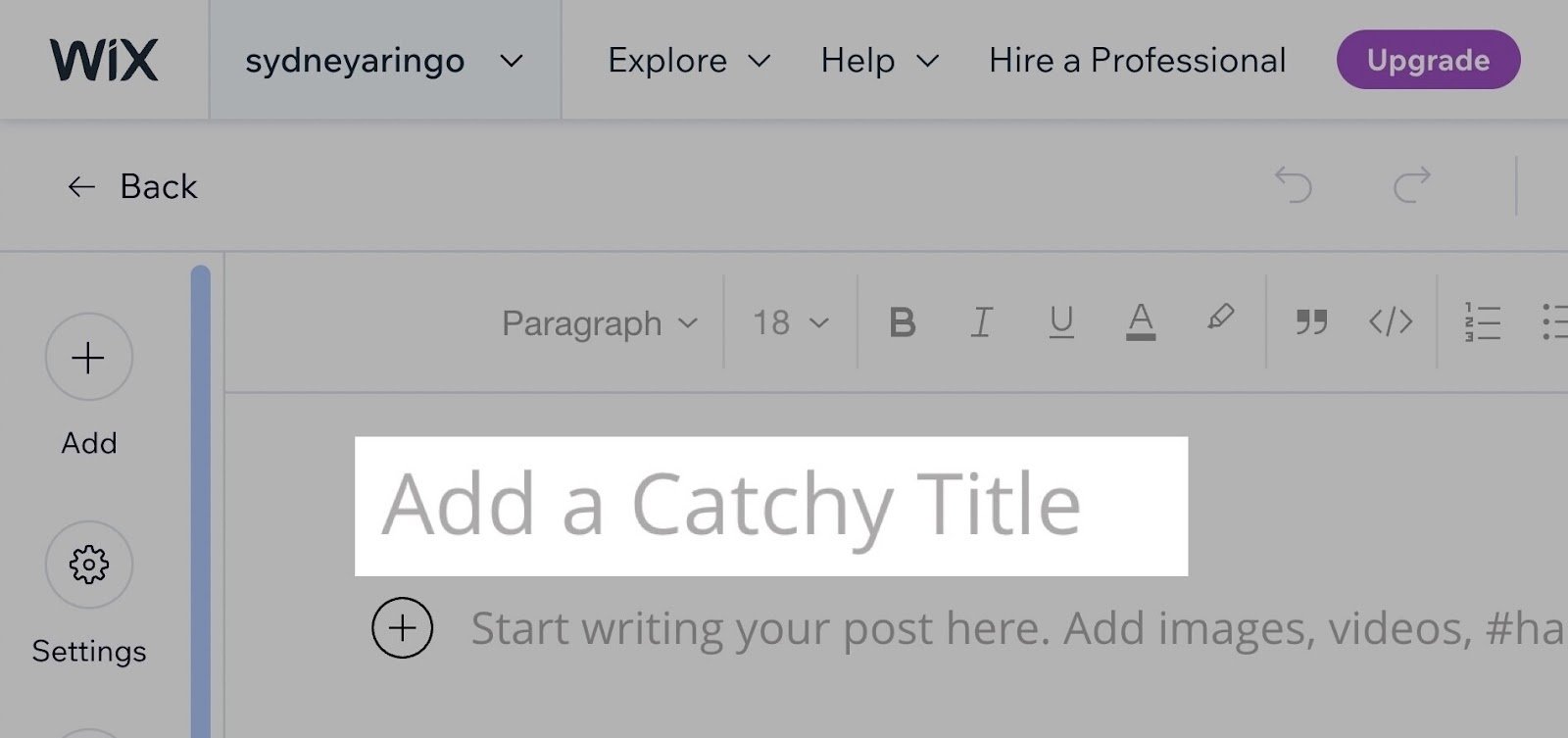Click the Add a Catchy Title field

point(770,504)
